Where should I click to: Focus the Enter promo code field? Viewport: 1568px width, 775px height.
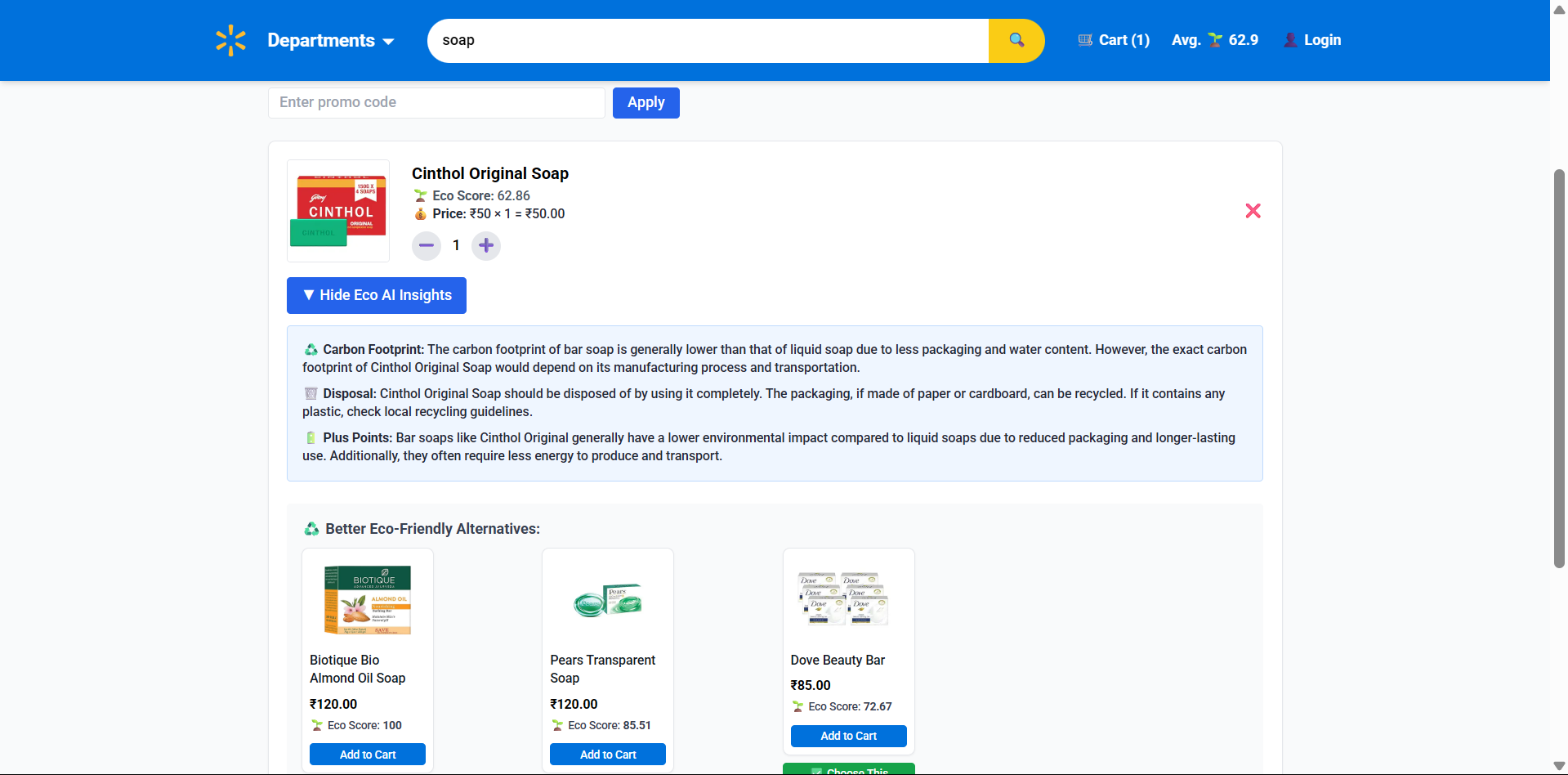[x=436, y=103]
